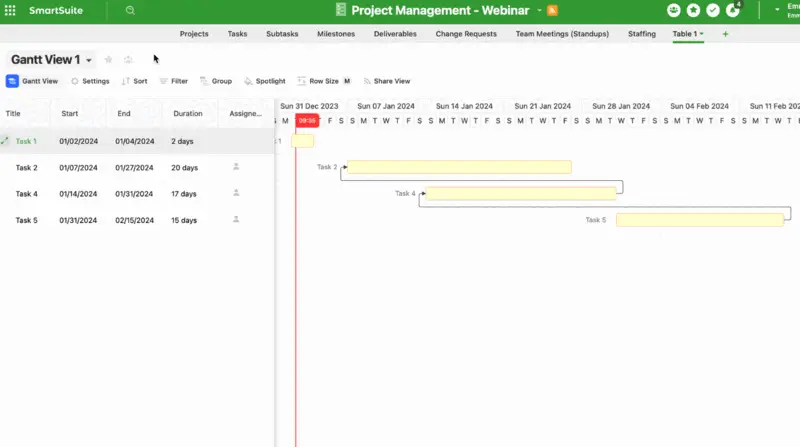Switch to the Staffing tab
The image size is (800, 447).
point(642,34)
